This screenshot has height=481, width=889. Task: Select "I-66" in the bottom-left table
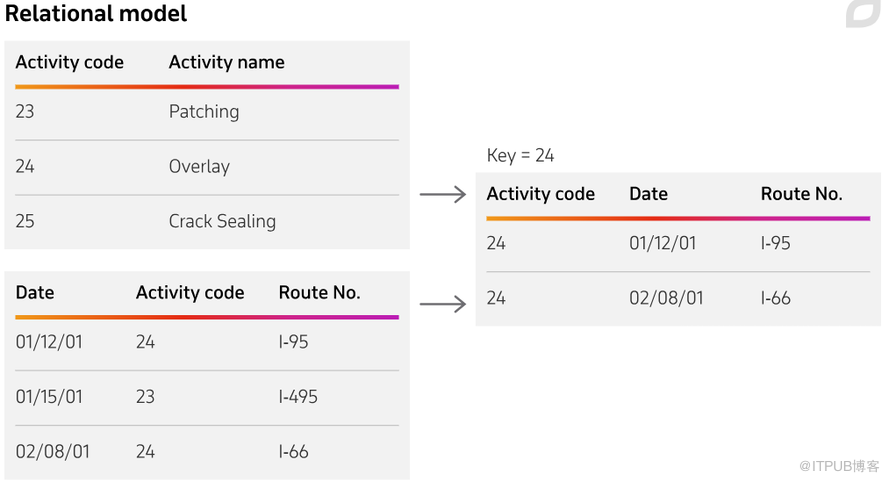coord(293,451)
